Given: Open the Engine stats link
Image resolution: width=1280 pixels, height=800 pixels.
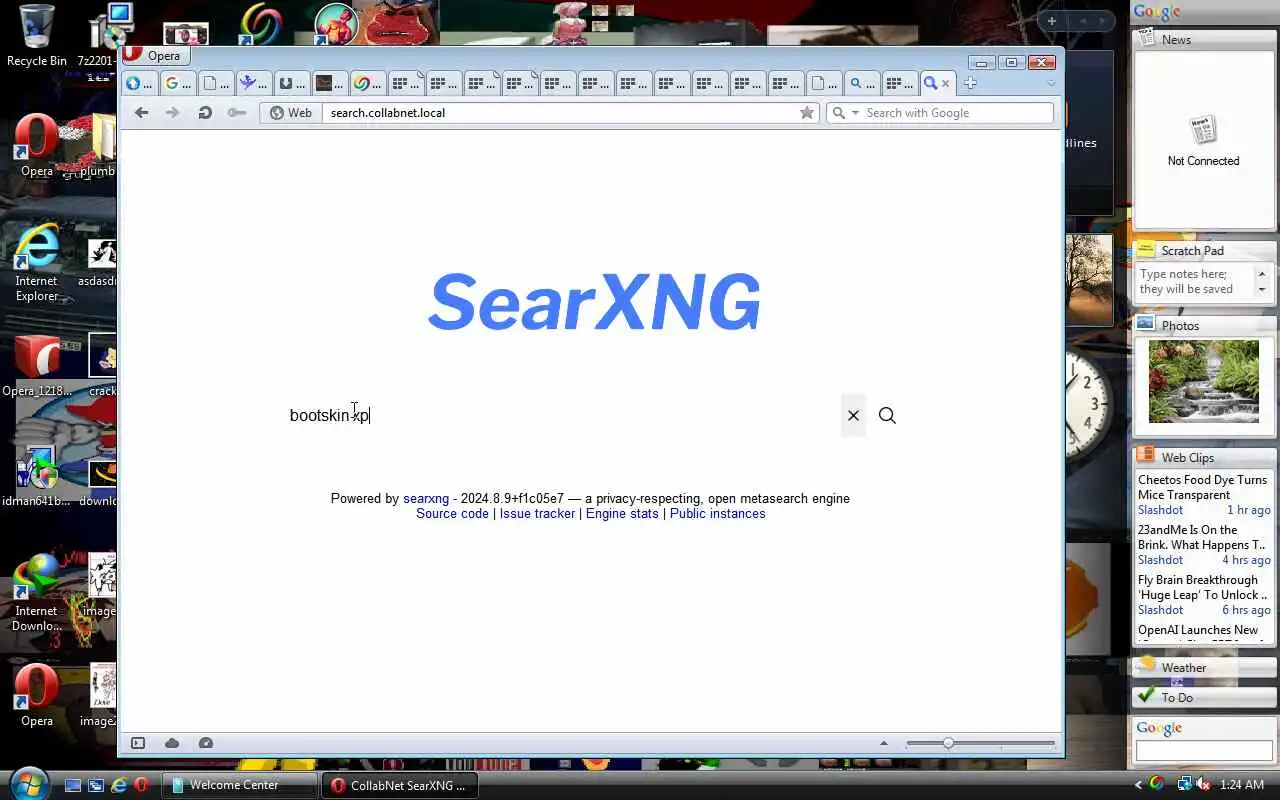Looking at the screenshot, I should [622, 513].
